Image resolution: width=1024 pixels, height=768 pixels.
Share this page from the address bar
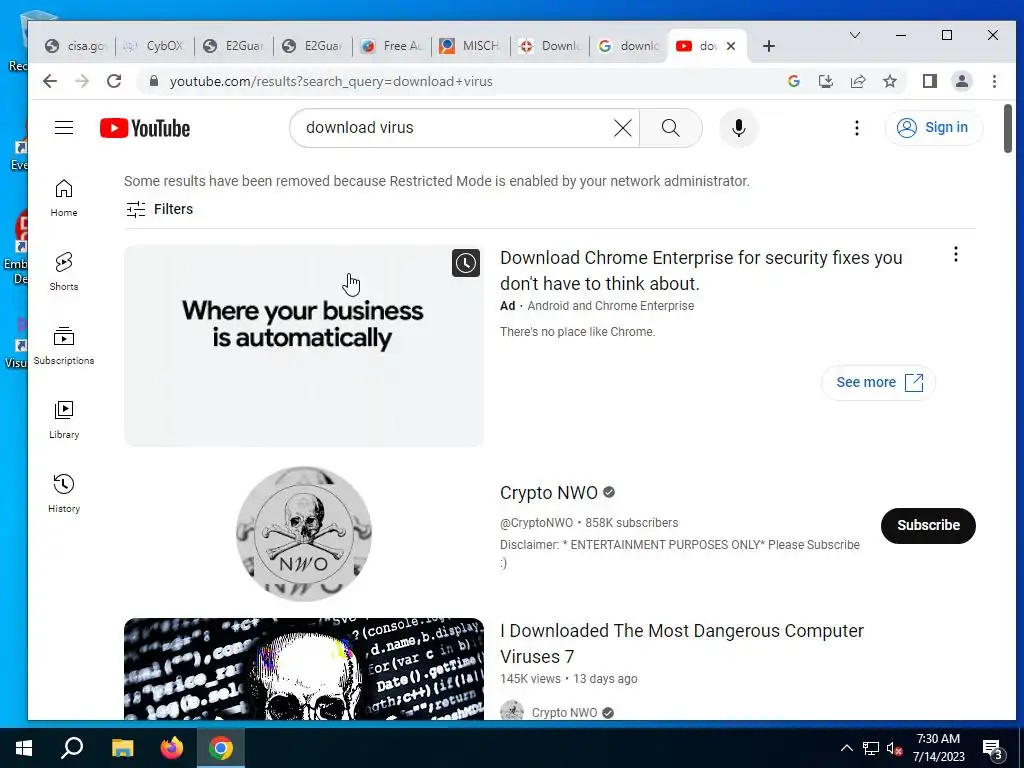click(857, 82)
